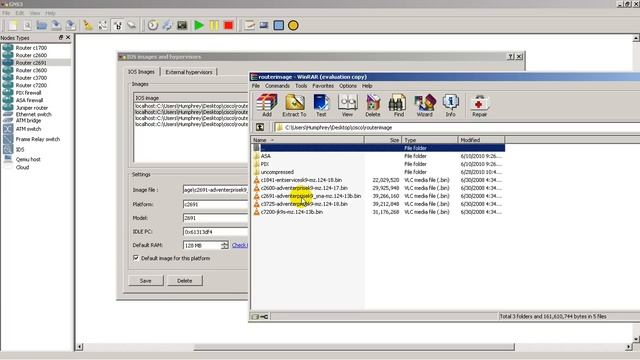The image size is (640, 360).
Task: Select the uncompressed folder in WinRAR
Action: 277,172
